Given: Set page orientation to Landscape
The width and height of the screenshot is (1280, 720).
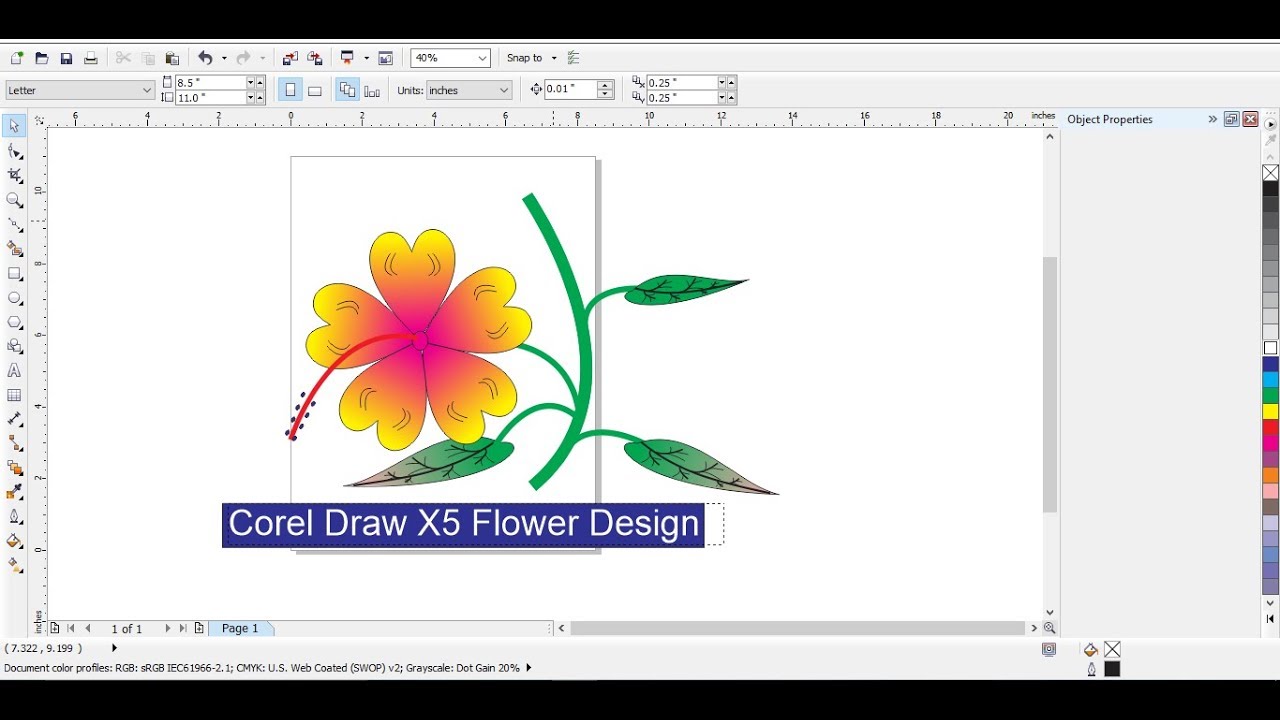Looking at the screenshot, I should click(315, 90).
